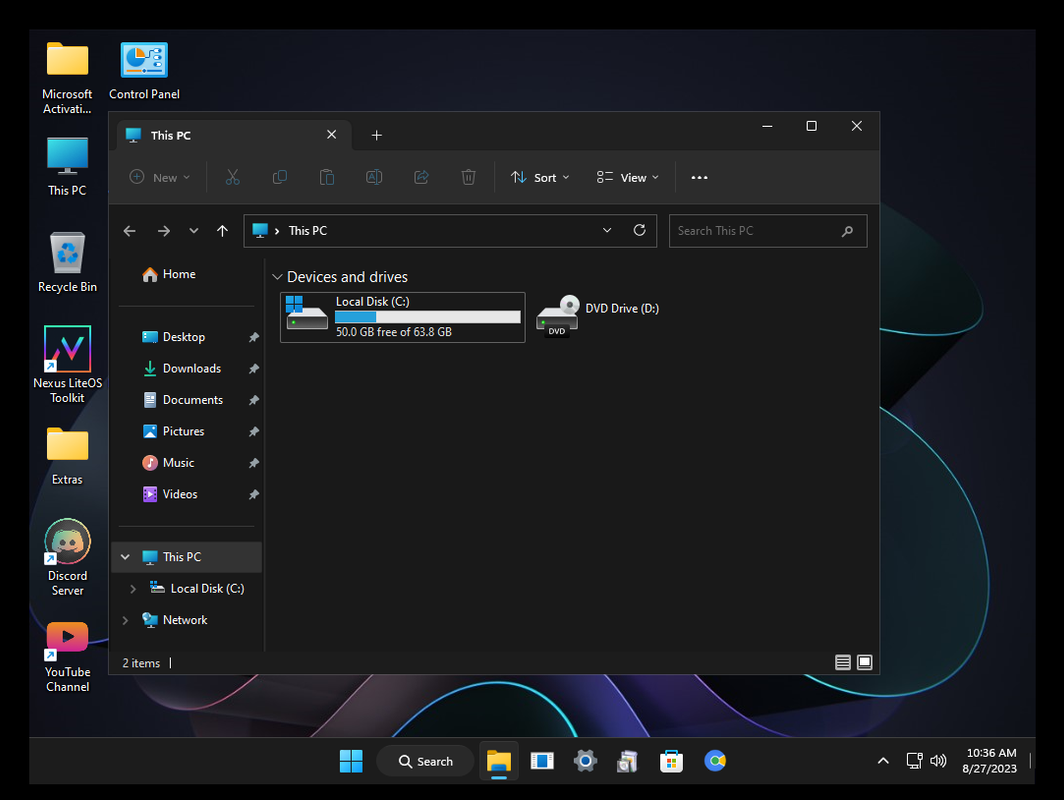Click the taskbar clock and date
1064x800 pixels.
pyautogui.click(x=990, y=761)
